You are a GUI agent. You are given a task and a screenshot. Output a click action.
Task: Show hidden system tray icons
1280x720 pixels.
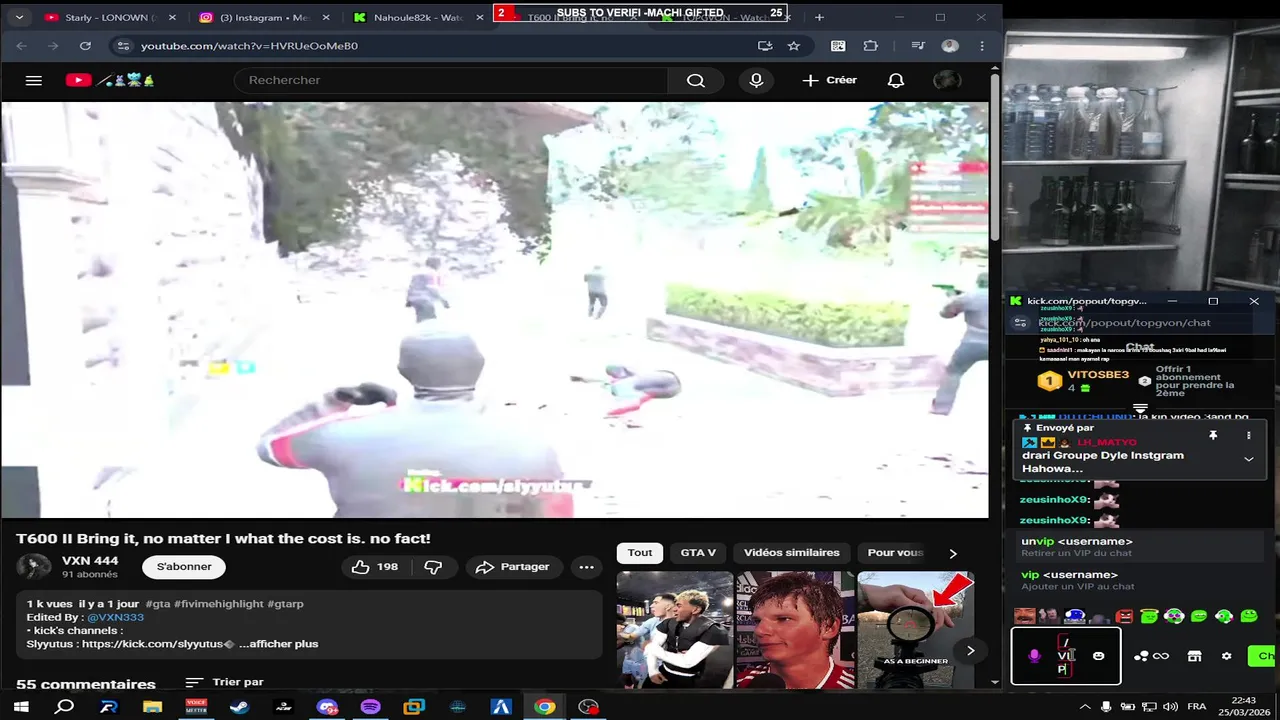(x=1085, y=707)
